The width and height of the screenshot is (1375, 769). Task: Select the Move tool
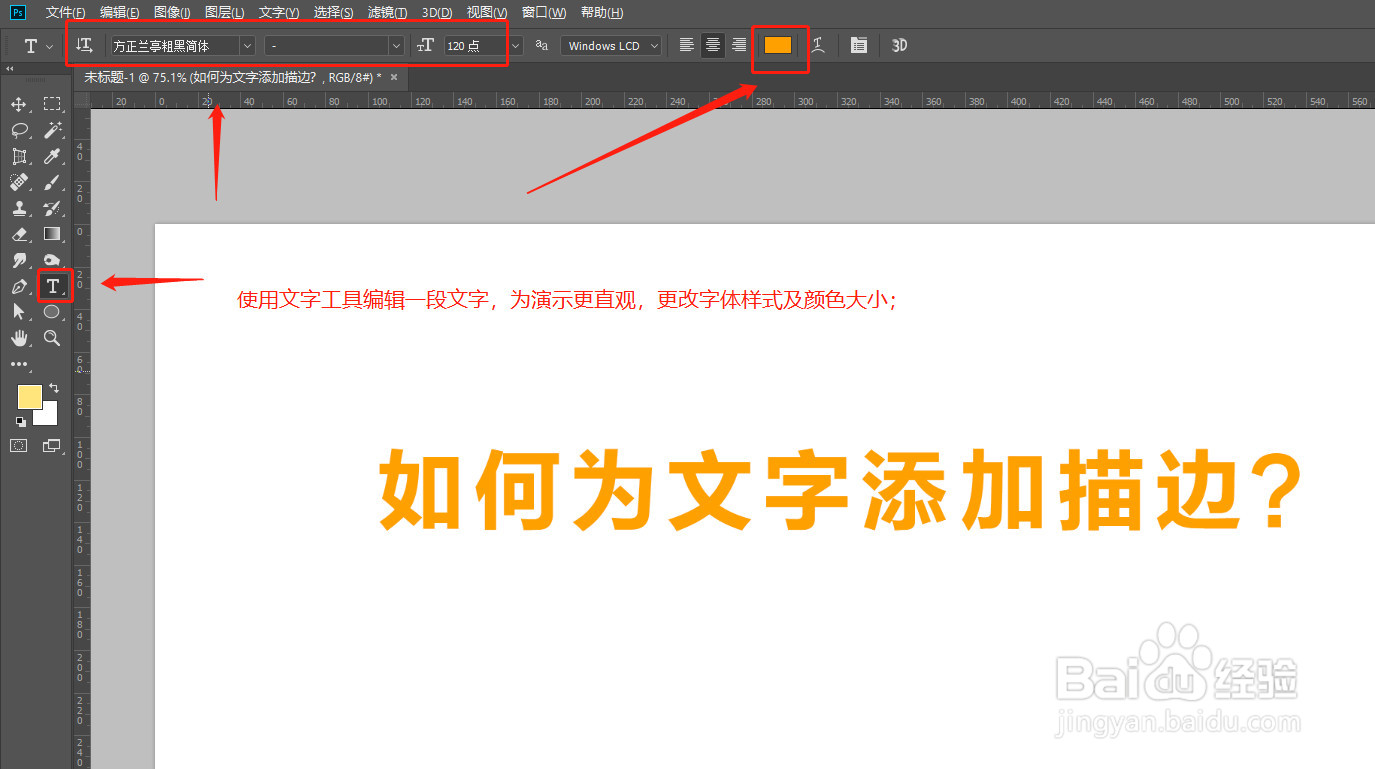pos(20,103)
